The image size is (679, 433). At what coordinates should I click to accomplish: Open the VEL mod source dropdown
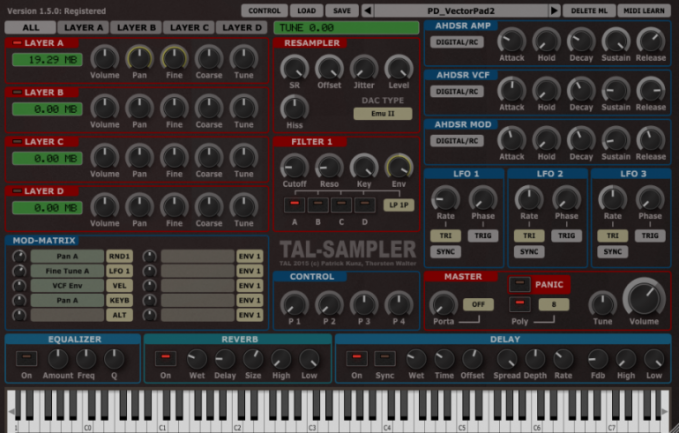[x=120, y=286]
